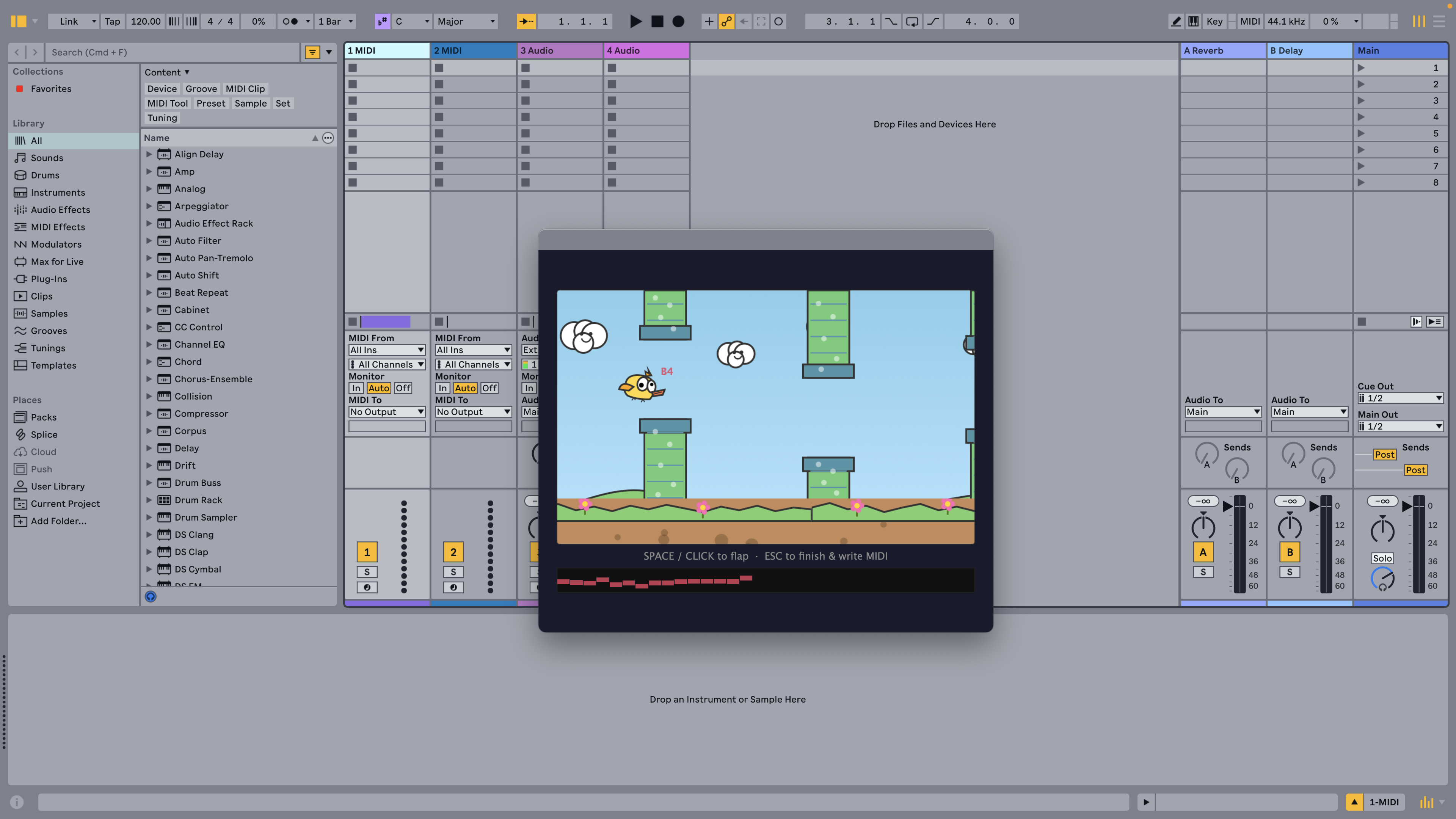Toggle the Automation Arm chain icon
The image size is (1456, 819).
point(726,22)
